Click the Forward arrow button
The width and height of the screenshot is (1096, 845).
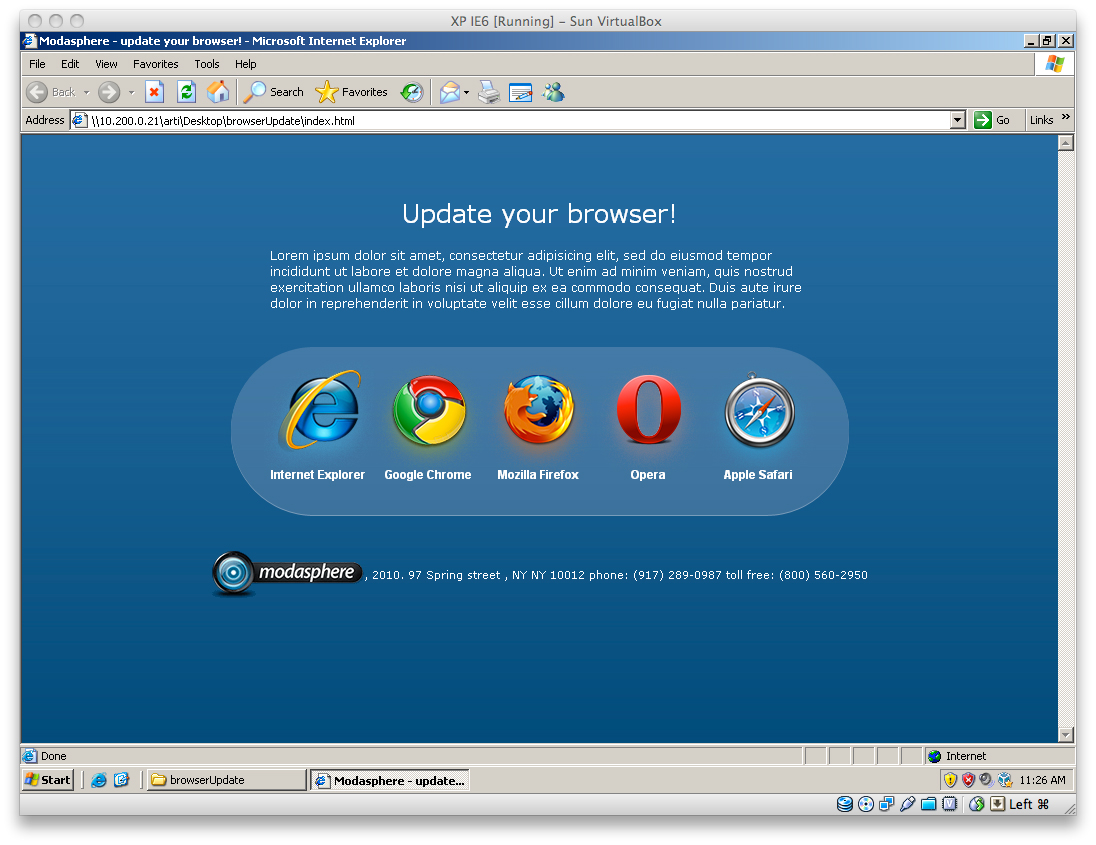108,92
